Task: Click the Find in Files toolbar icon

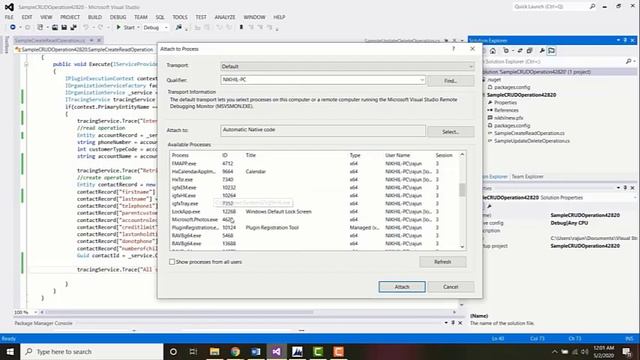Action: pos(179,27)
